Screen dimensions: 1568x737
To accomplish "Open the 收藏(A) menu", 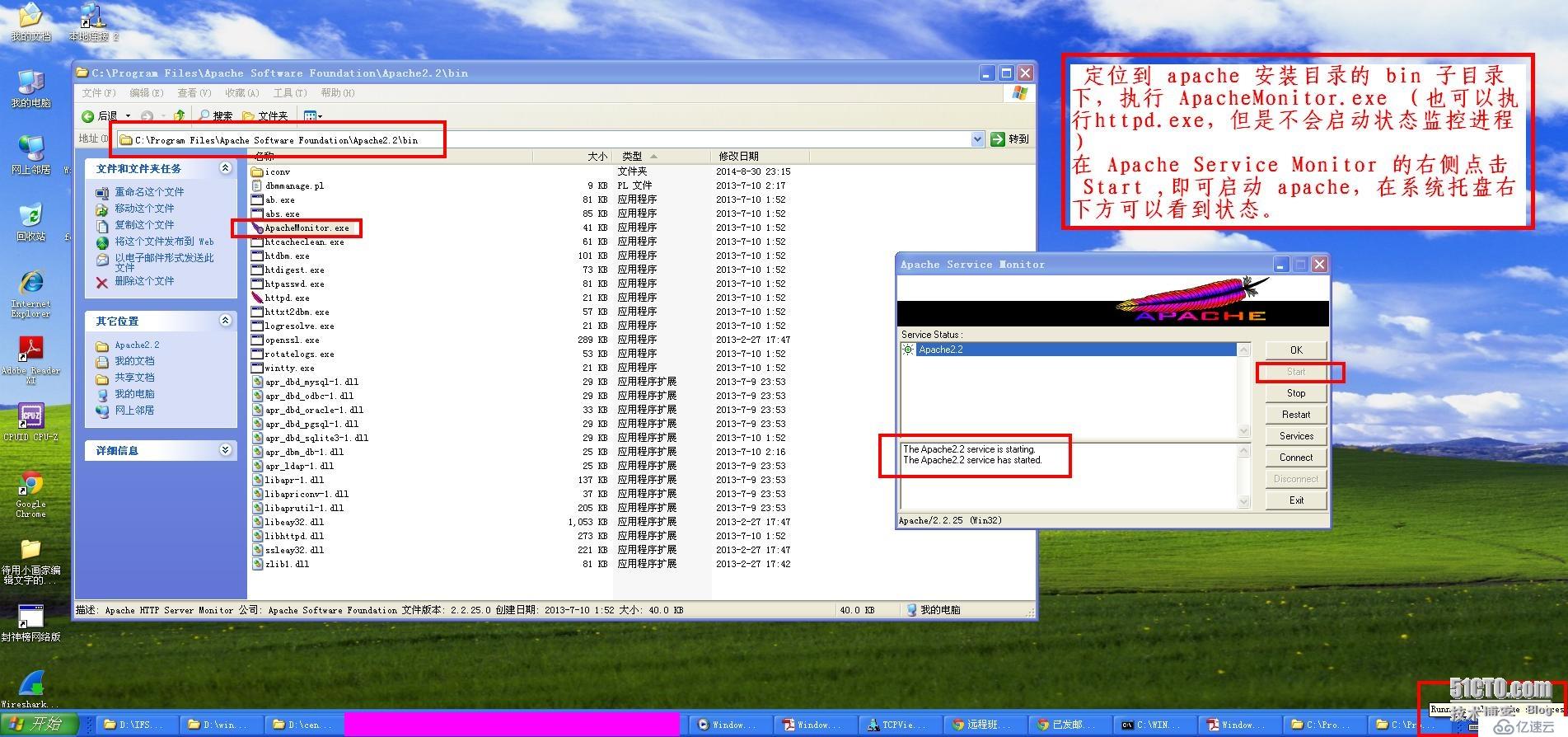I will (242, 93).
